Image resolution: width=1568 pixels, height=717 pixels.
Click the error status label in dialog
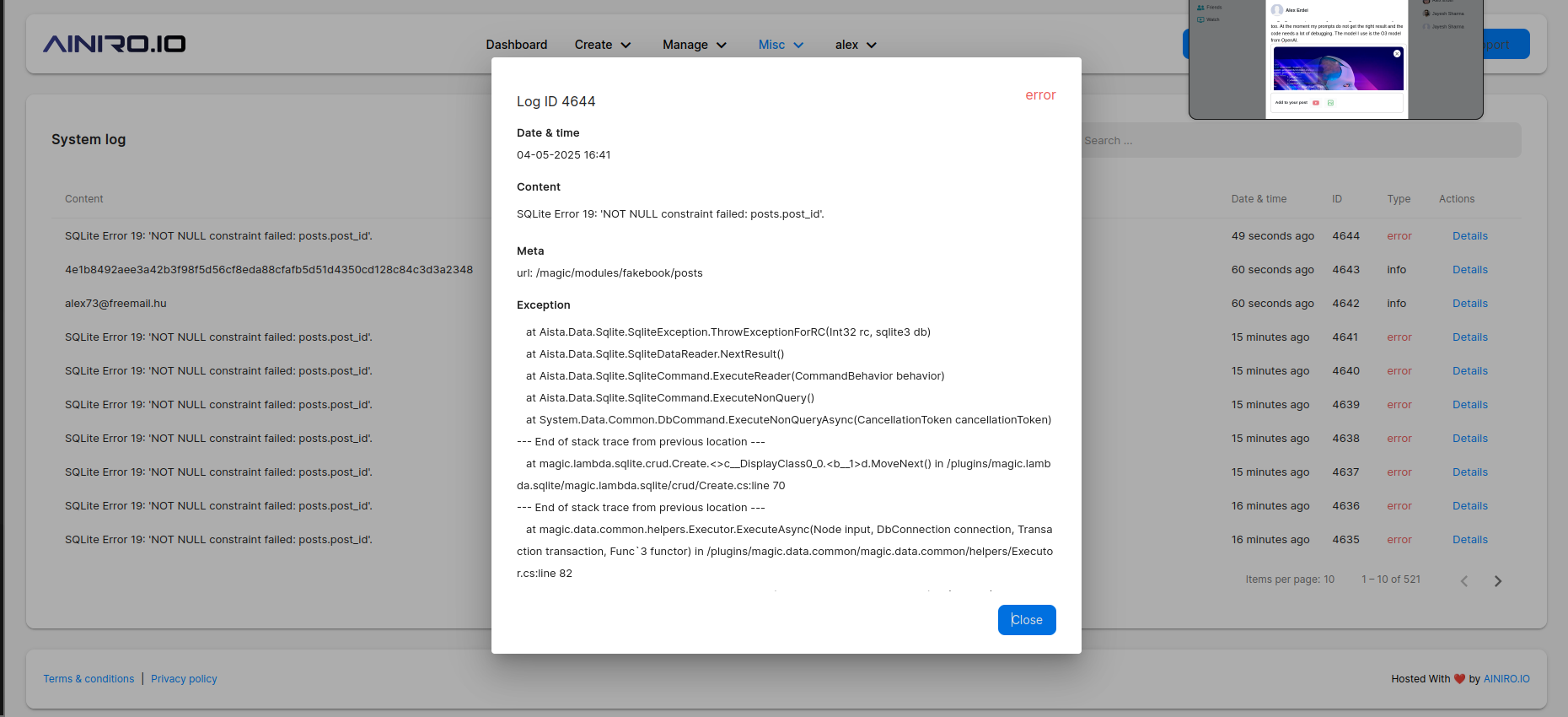click(1040, 95)
